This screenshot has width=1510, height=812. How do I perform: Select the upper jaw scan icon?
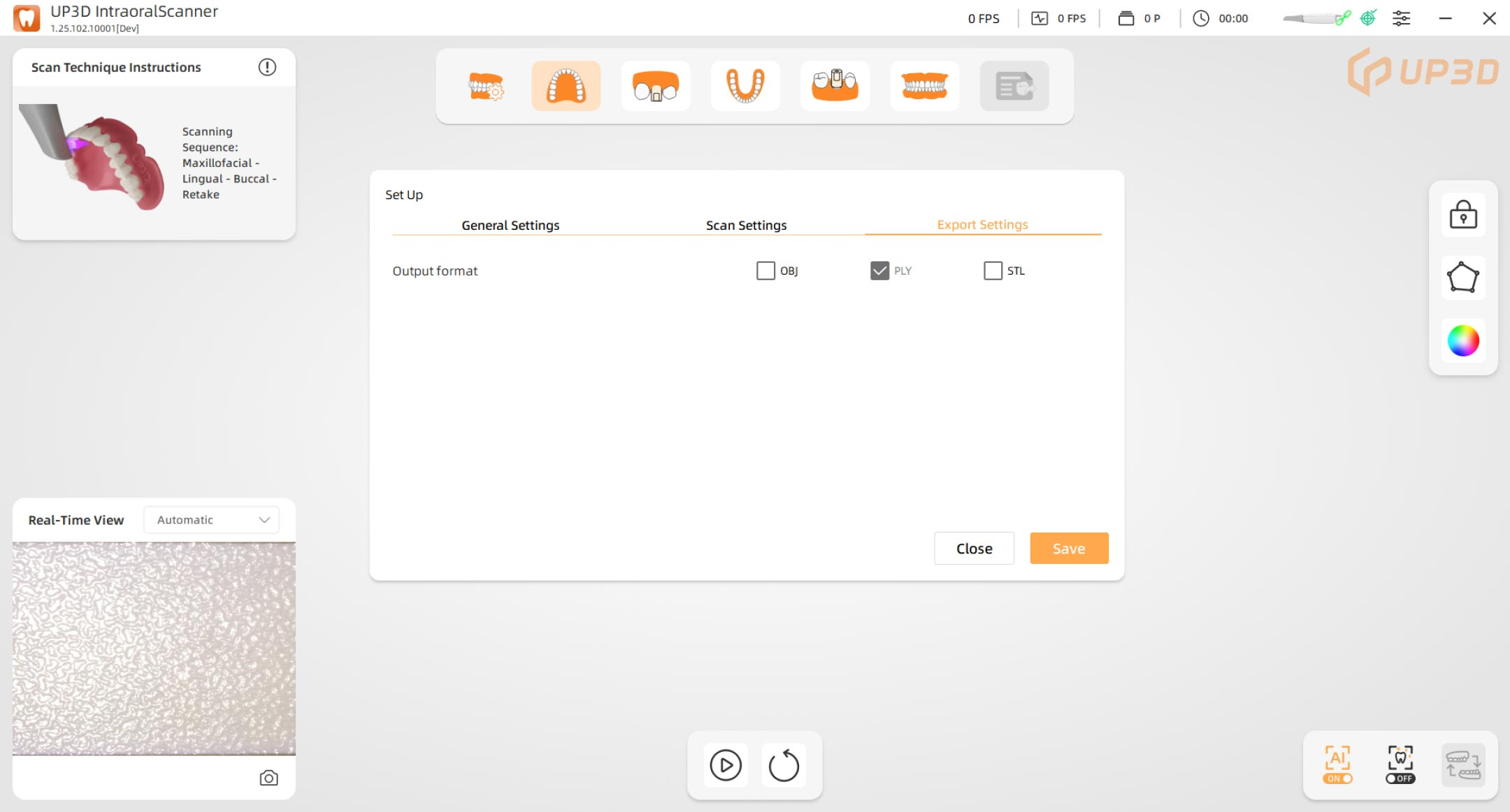click(566, 86)
